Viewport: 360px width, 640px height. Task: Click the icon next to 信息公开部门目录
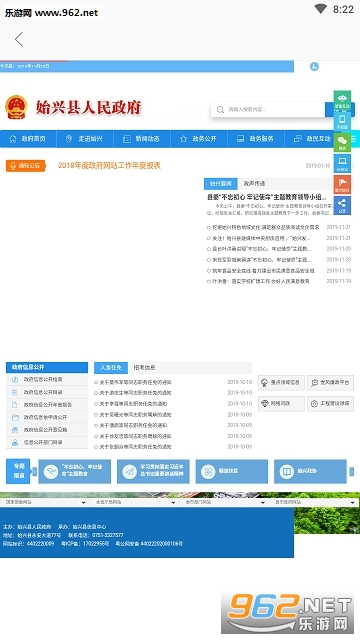15,442
